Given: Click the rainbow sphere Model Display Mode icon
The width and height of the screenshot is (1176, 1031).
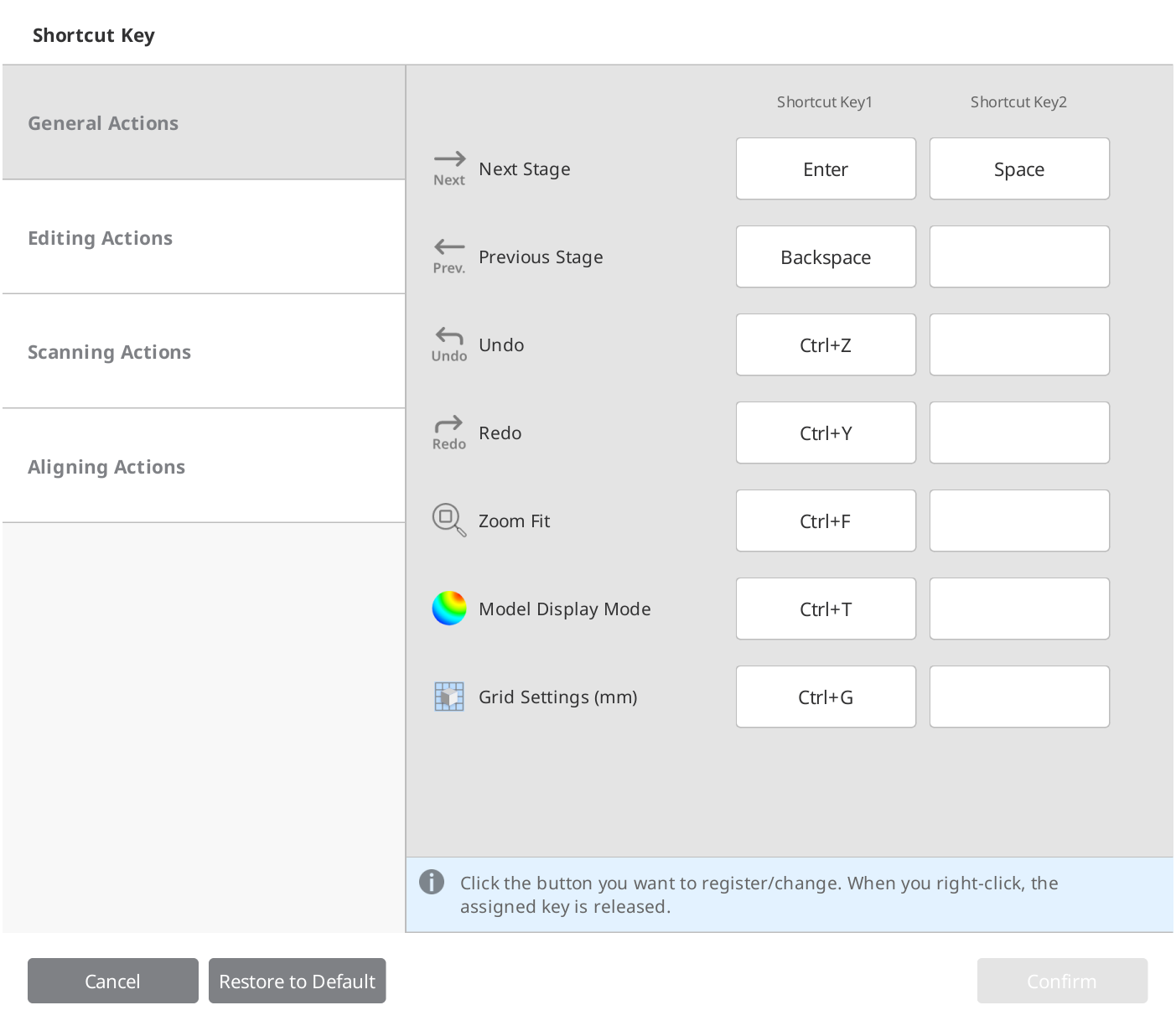Looking at the screenshot, I should point(449,609).
